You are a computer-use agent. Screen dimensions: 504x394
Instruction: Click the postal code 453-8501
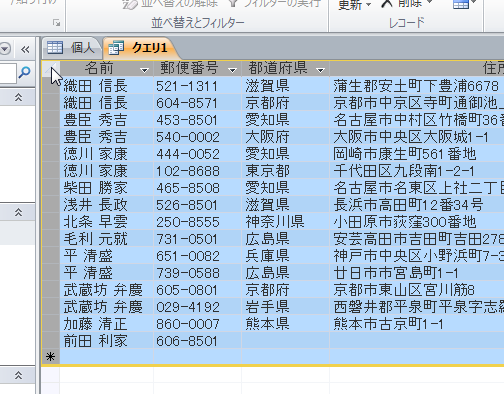click(x=198, y=120)
